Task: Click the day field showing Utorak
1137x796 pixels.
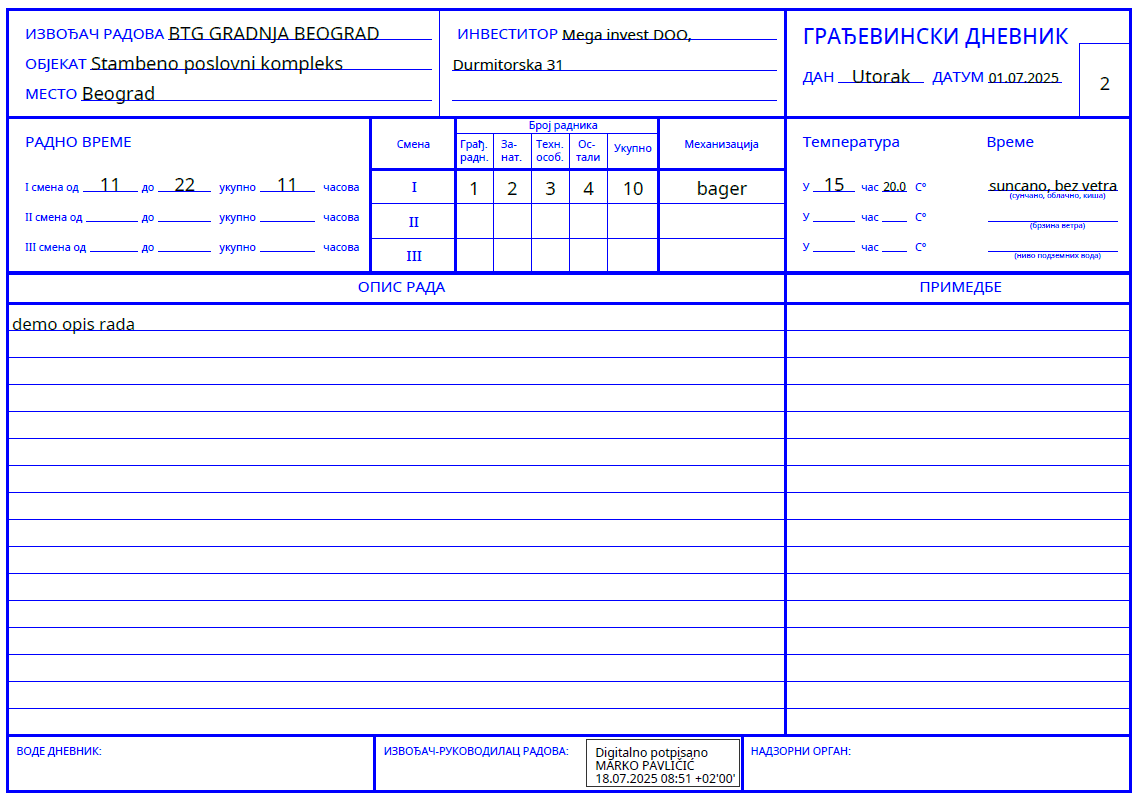Action: tap(880, 76)
